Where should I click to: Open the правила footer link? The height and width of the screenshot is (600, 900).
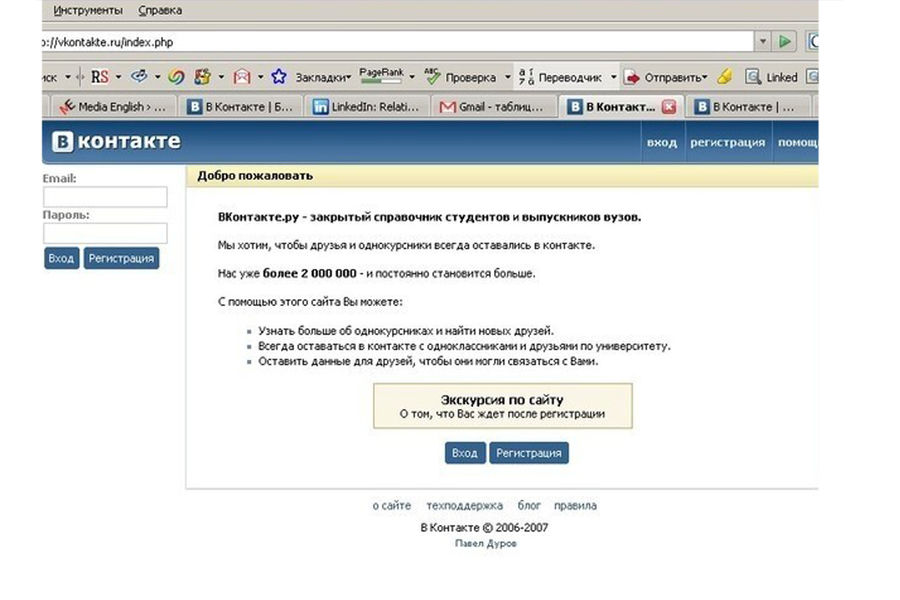[575, 506]
